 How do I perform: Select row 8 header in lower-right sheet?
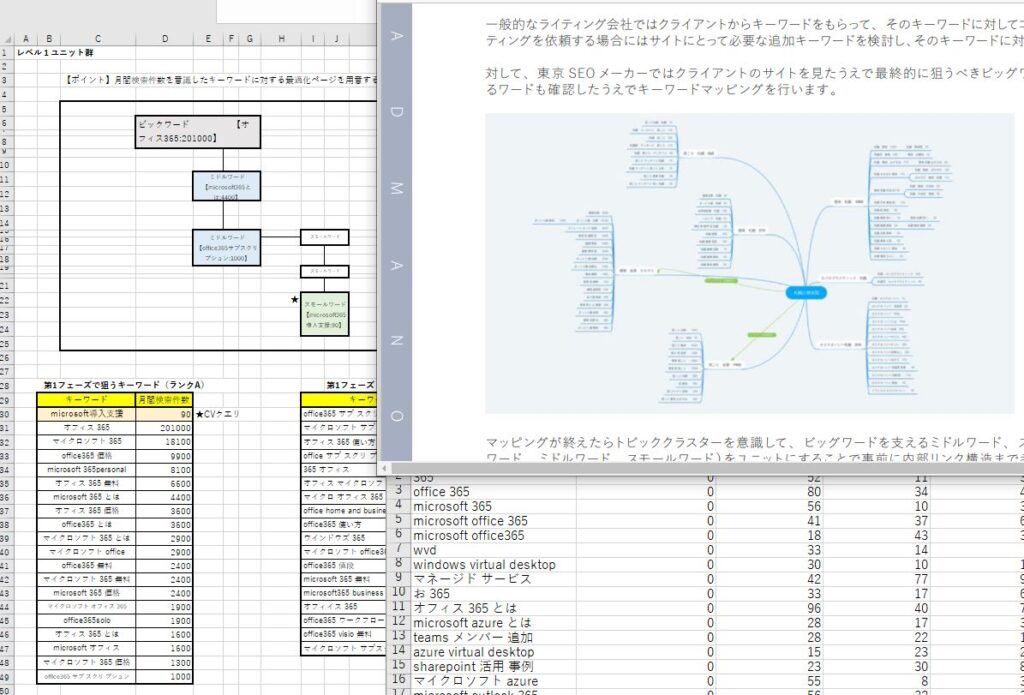click(400, 564)
